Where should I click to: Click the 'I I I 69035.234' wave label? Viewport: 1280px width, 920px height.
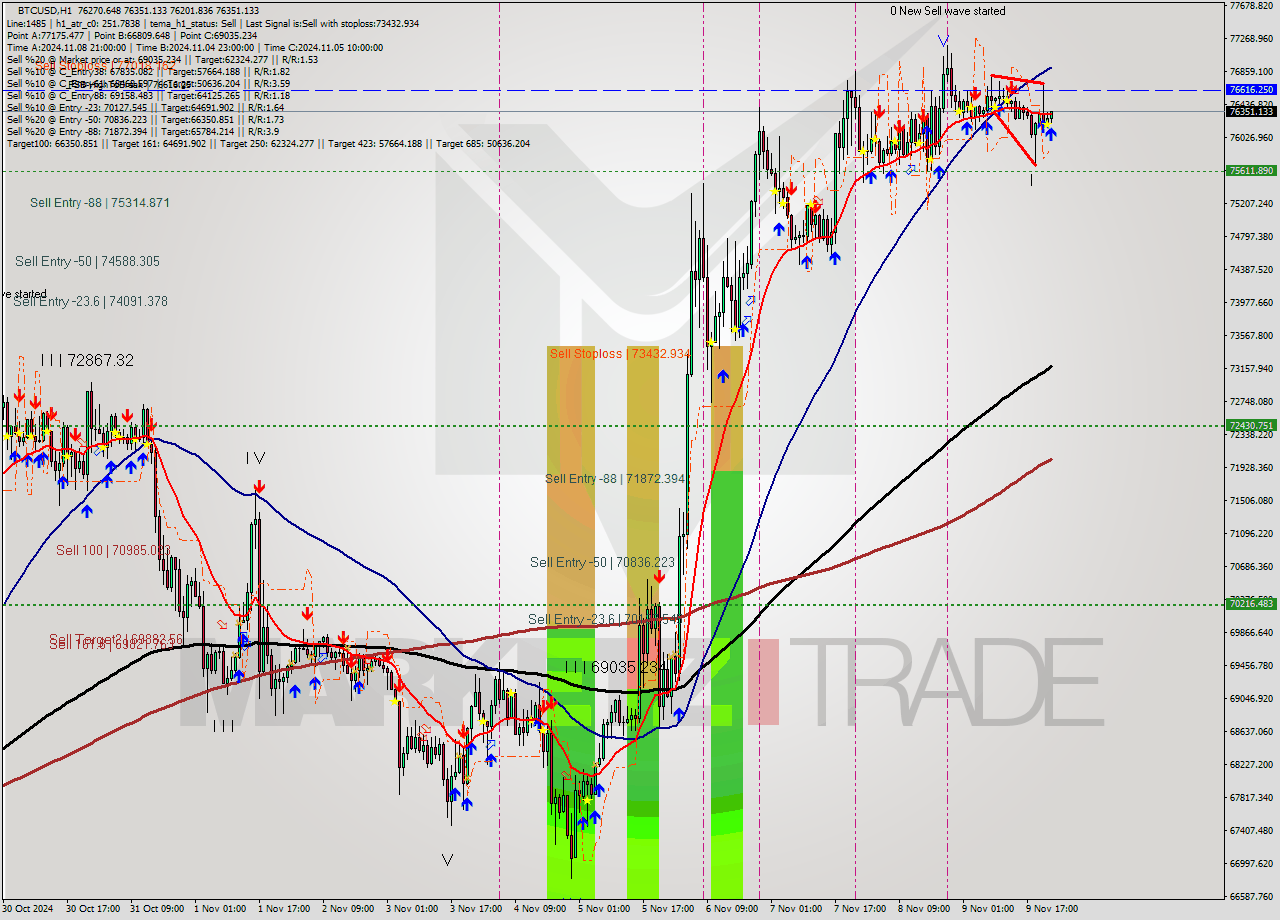613,667
